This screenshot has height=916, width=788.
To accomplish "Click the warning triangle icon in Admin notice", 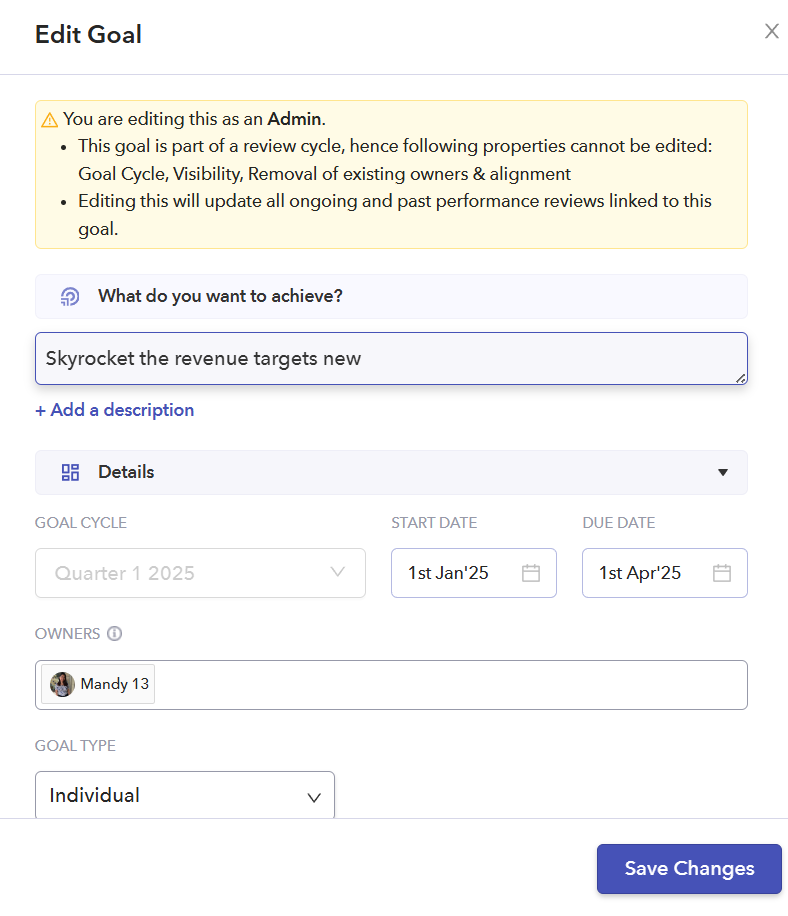I will tap(49, 120).
